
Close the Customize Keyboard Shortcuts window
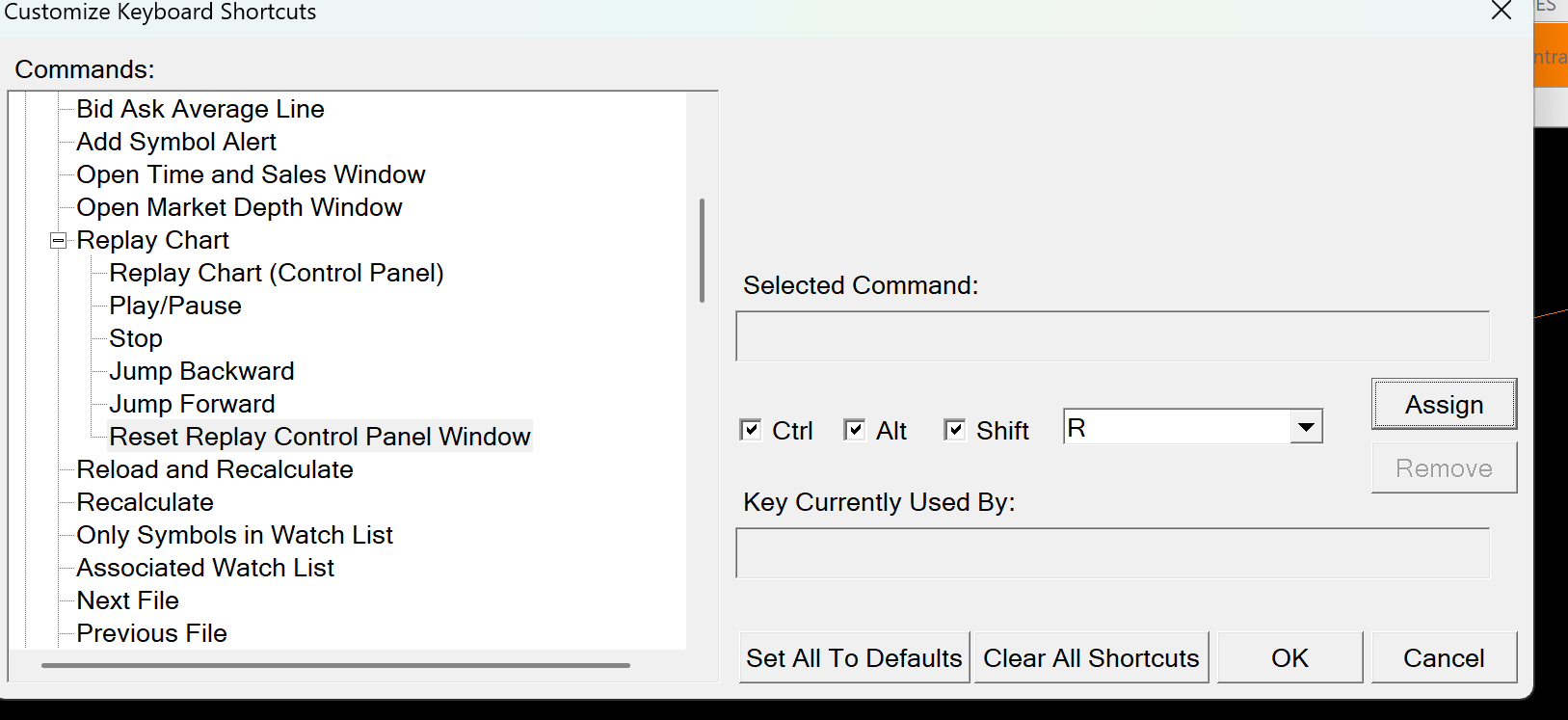(x=1501, y=12)
